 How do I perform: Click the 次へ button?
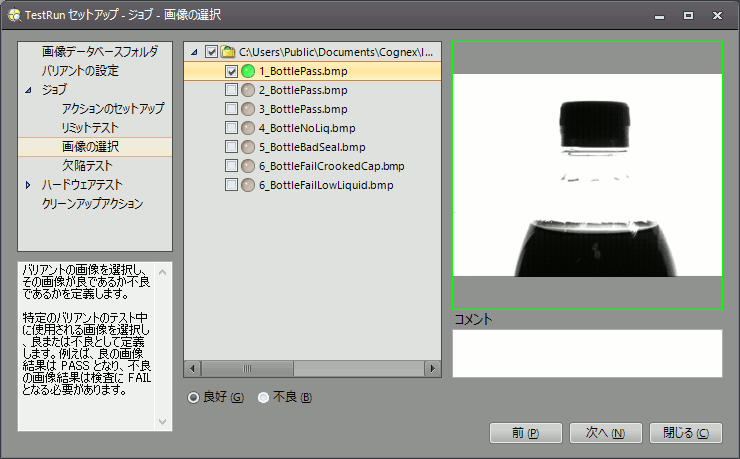coord(605,433)
